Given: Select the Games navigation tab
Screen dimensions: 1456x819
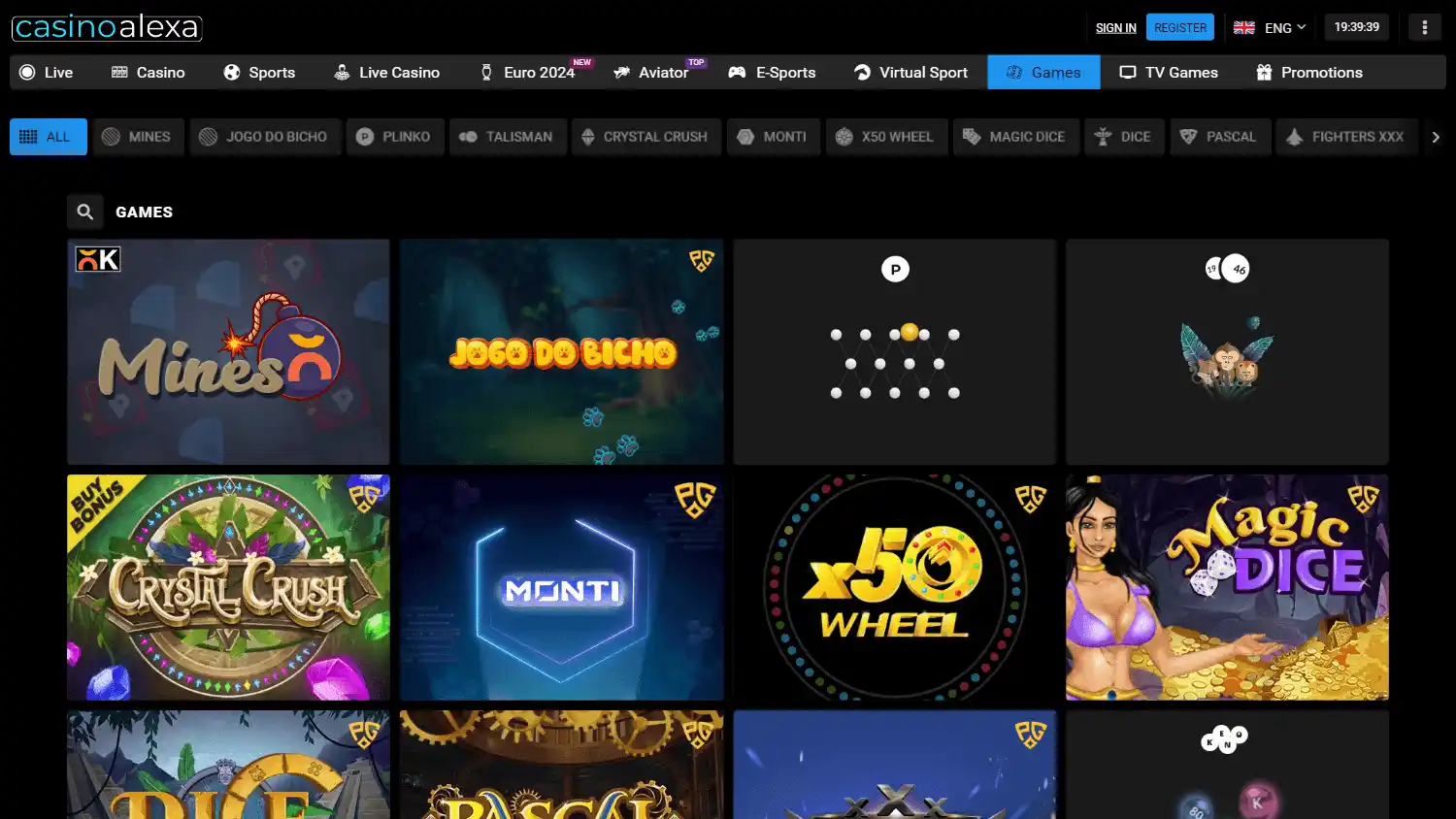Looking at the screenshot, I should 1043,73.
